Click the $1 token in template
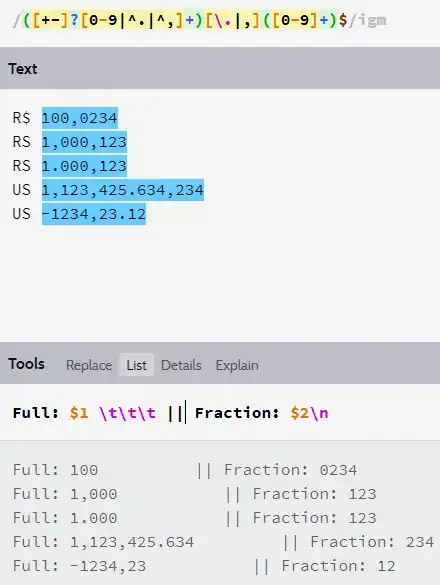The height and width of the screenshot is (585, 440). (79, 413)
